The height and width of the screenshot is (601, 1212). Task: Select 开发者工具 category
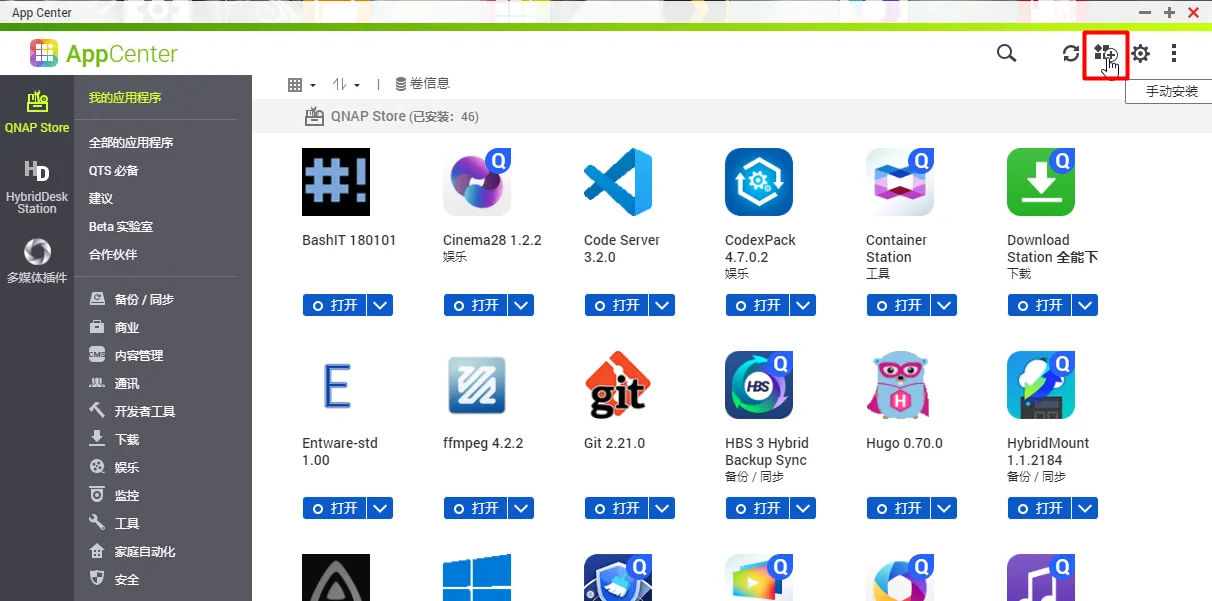(x=144, y=411)
